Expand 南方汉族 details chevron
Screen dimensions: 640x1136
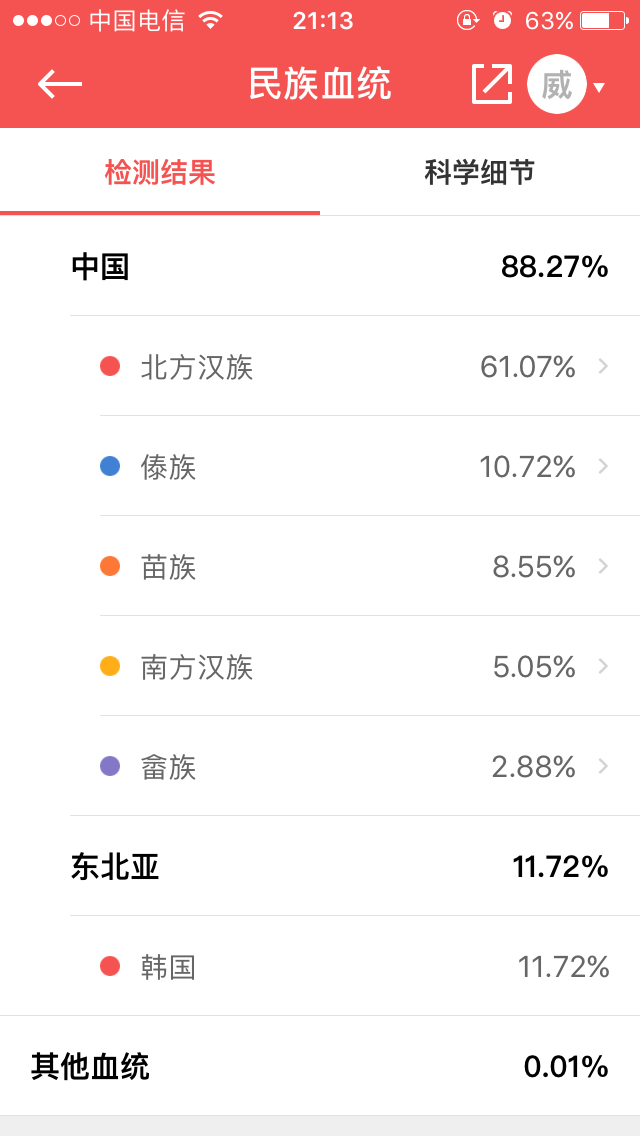click(x=603, y=666)
